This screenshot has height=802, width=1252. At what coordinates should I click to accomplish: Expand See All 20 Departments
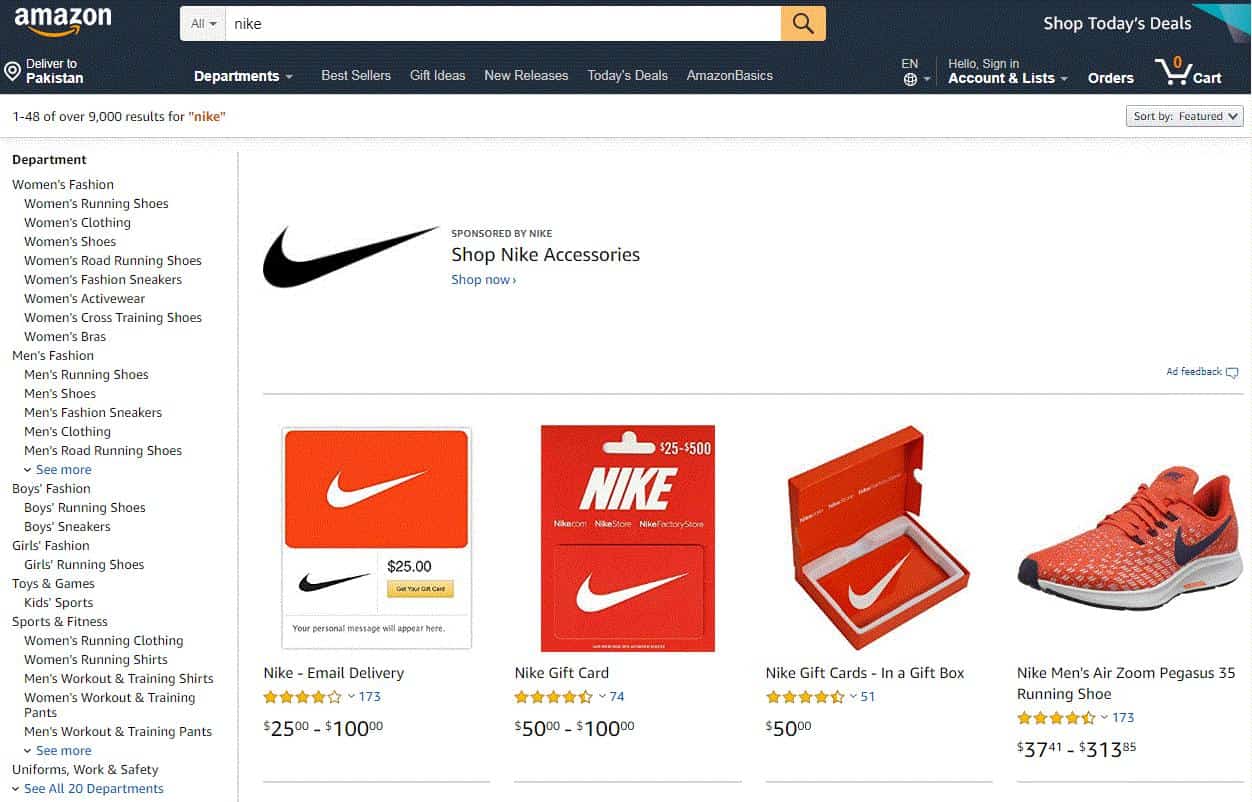(93, 788)
